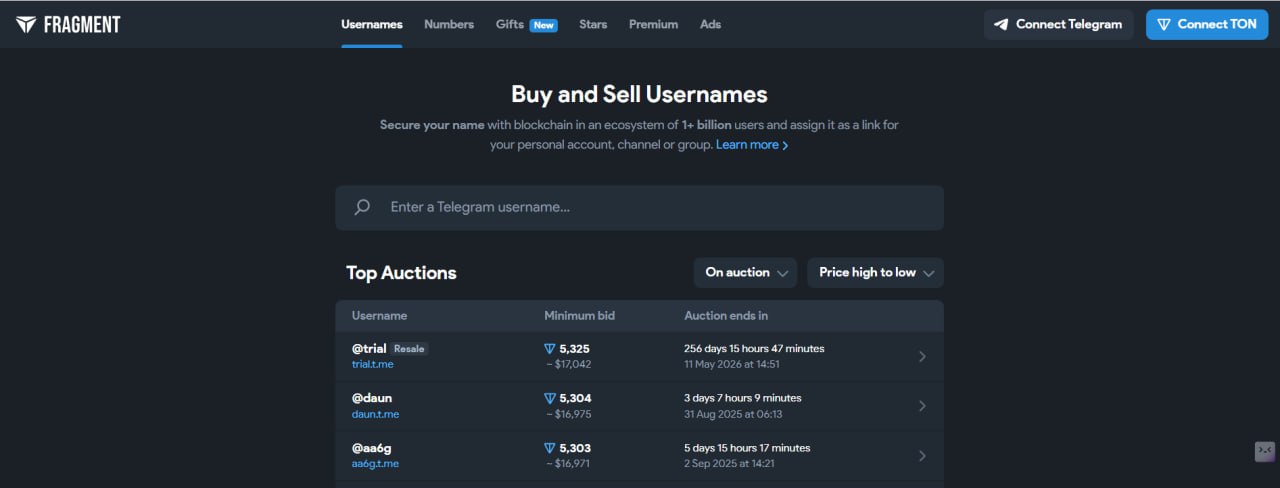The width and height of the screenshot is (1280, 488).
Task: Click the Connect TON button
Action: point(1207,24)
